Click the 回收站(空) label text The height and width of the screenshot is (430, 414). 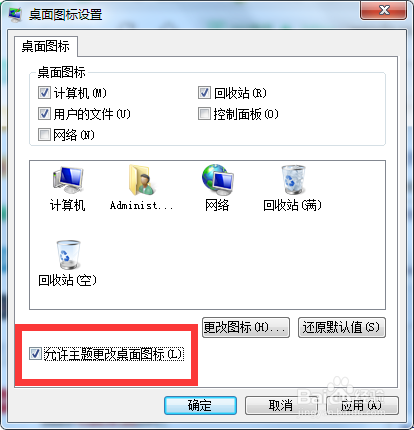pyautogui.click(x=67, y=280)
